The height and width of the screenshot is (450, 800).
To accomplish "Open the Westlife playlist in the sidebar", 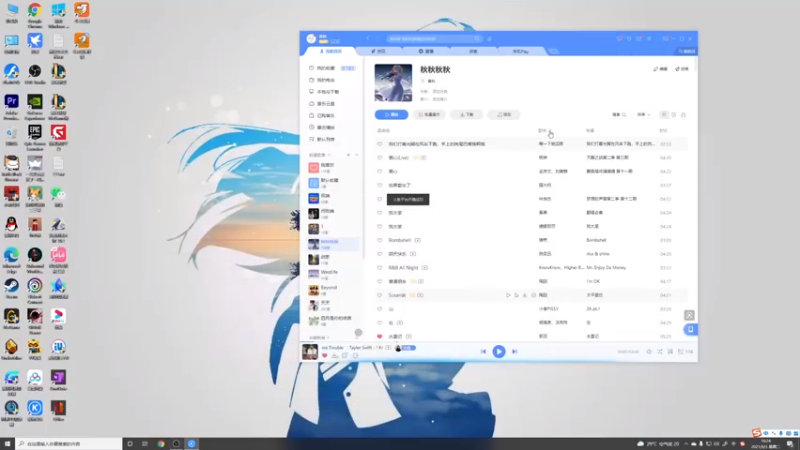I will 333,274.
